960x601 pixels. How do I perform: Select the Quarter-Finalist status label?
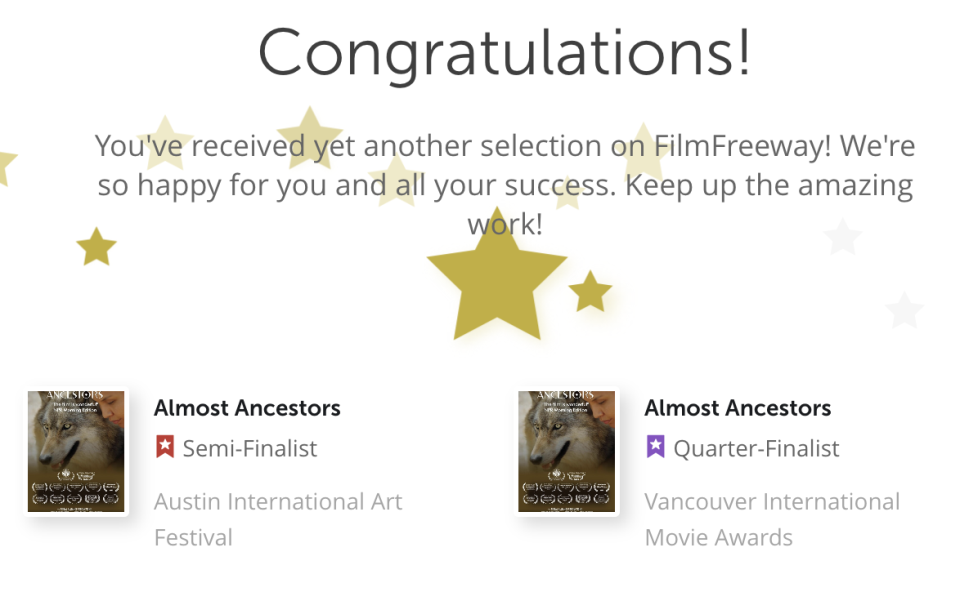[x=756, y=448]
